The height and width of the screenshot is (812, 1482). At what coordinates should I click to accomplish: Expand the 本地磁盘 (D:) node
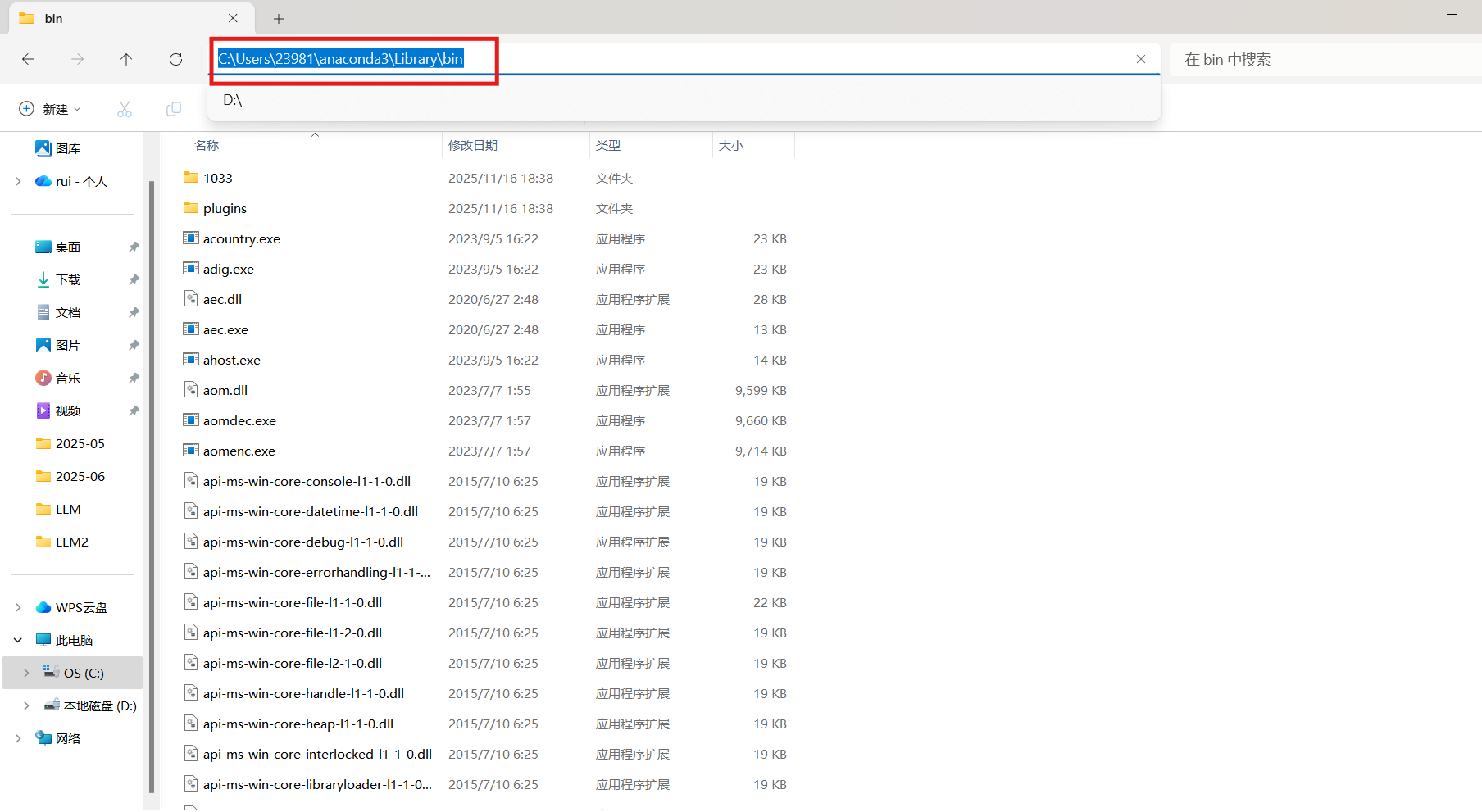pyautogui.click(x=26, y=705)
